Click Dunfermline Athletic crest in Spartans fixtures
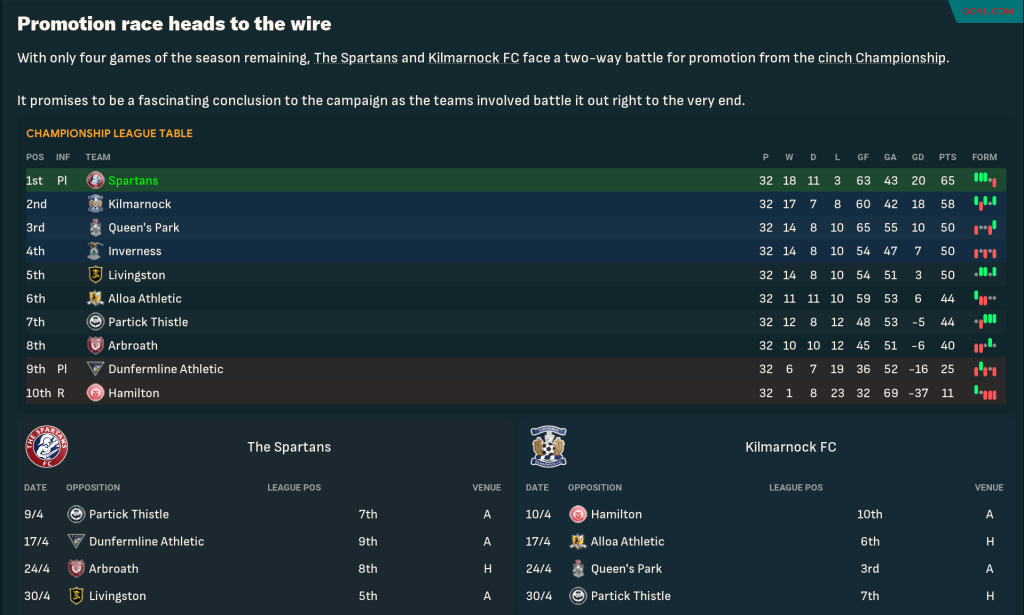Screen dimensions: 1024x615 [x=76, y=542]
